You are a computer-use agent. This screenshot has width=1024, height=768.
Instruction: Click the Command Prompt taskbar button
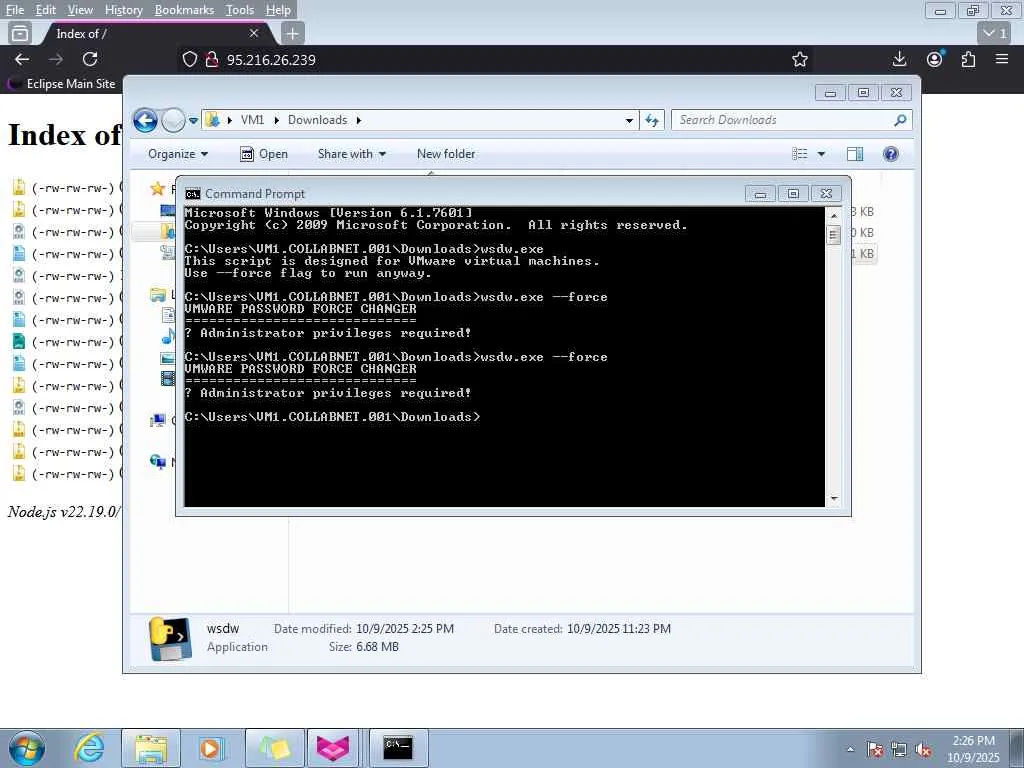(x=398, y=748)
